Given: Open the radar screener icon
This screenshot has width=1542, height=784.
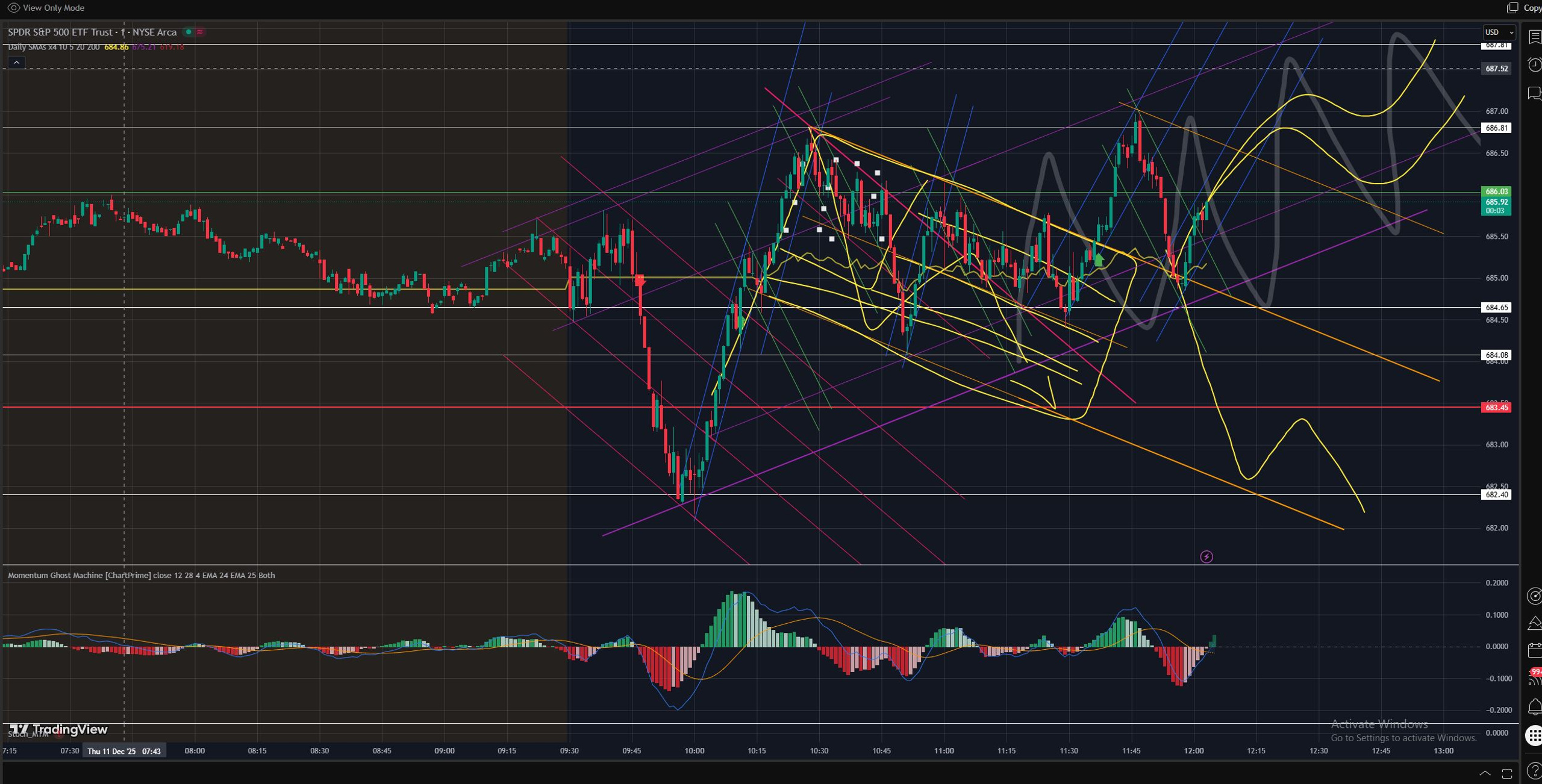Looking at the screenshot, I should (1535, 596).
